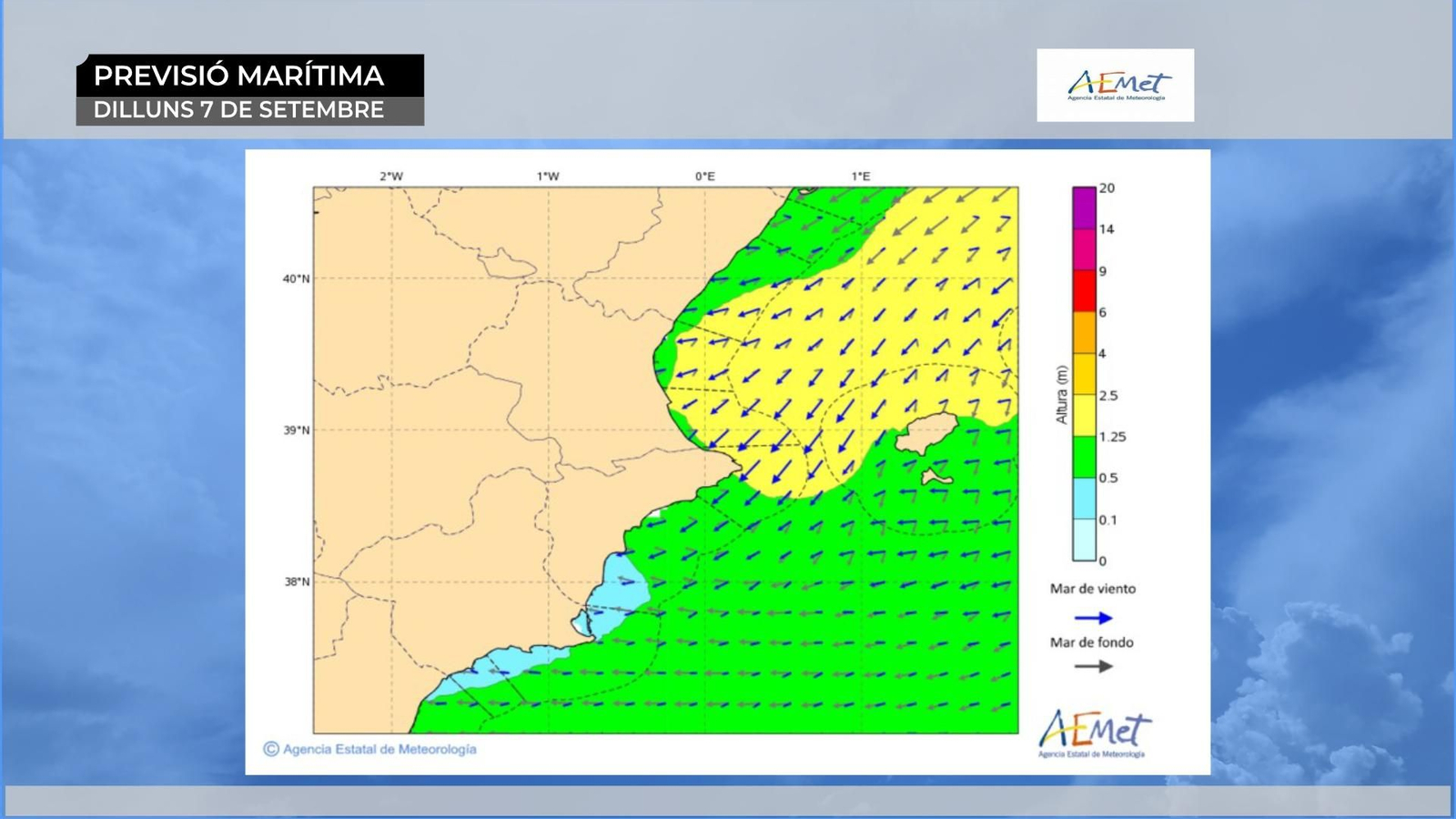Click the Ibiza island shape on map
This screenshot has height=819, width=1456.
927,432
